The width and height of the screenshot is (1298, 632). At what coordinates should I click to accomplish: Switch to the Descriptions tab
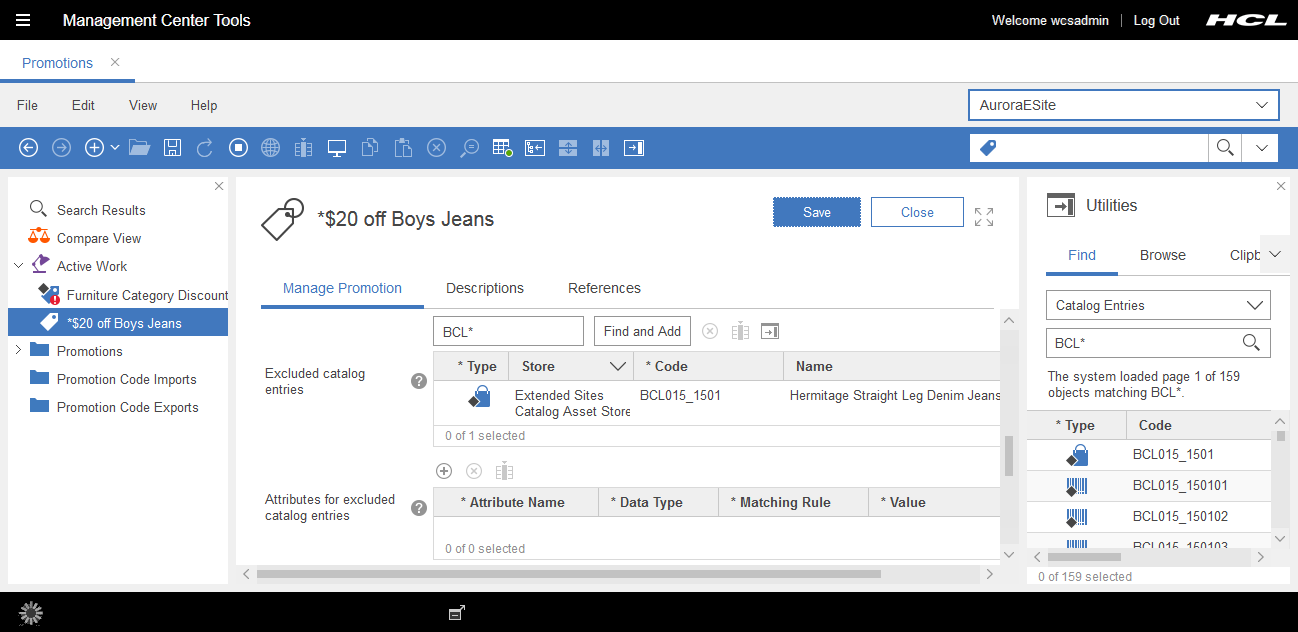point(484,288)
